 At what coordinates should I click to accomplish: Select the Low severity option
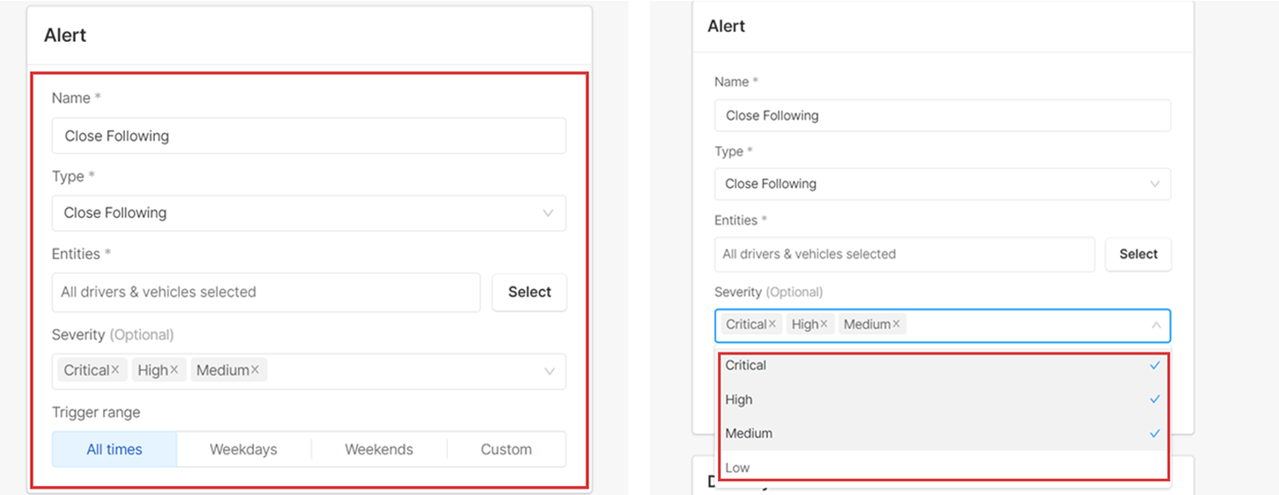943,466
